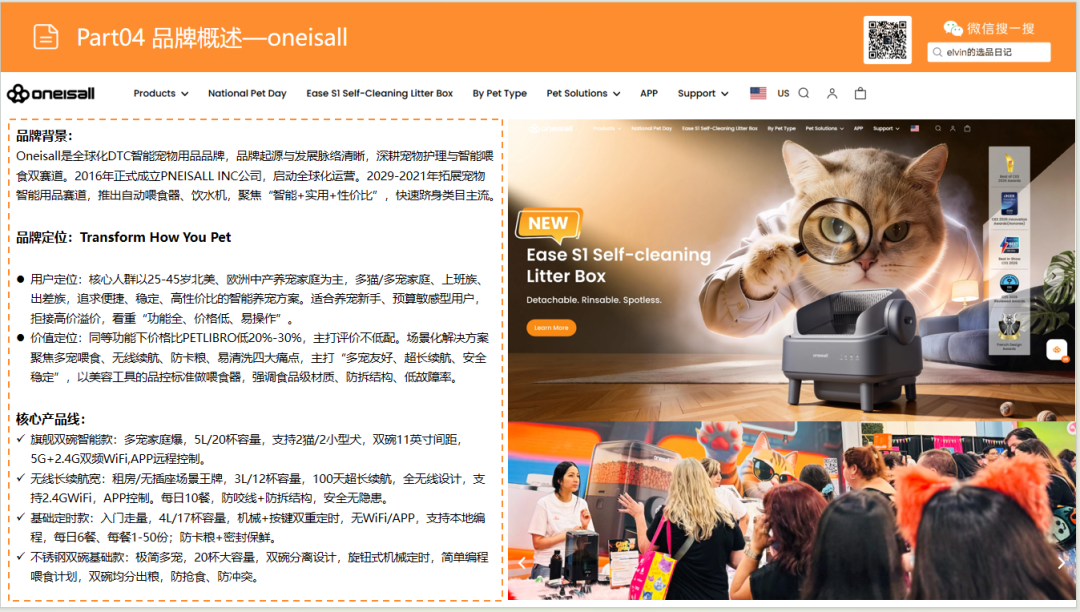
Task: Click the orange Learn More button
Action: click(x=551, y=328)
